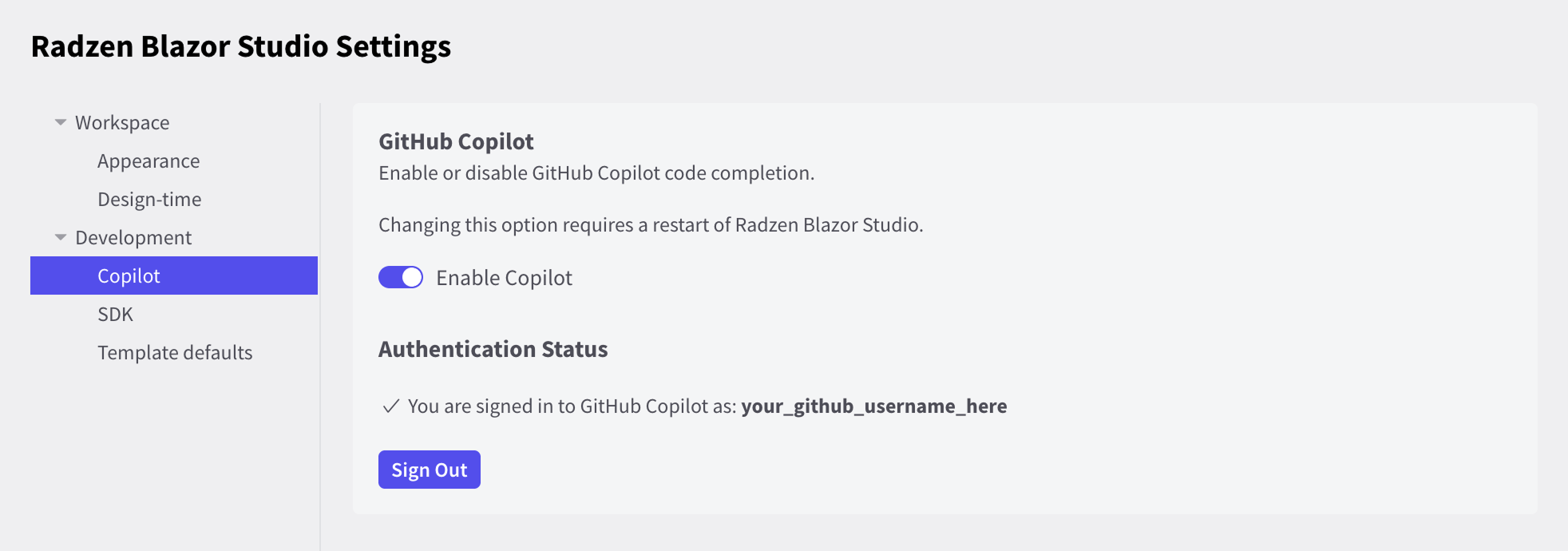Open the SDK settings page
Viewport: 1568px width, 551px height.
click(115, 315)
